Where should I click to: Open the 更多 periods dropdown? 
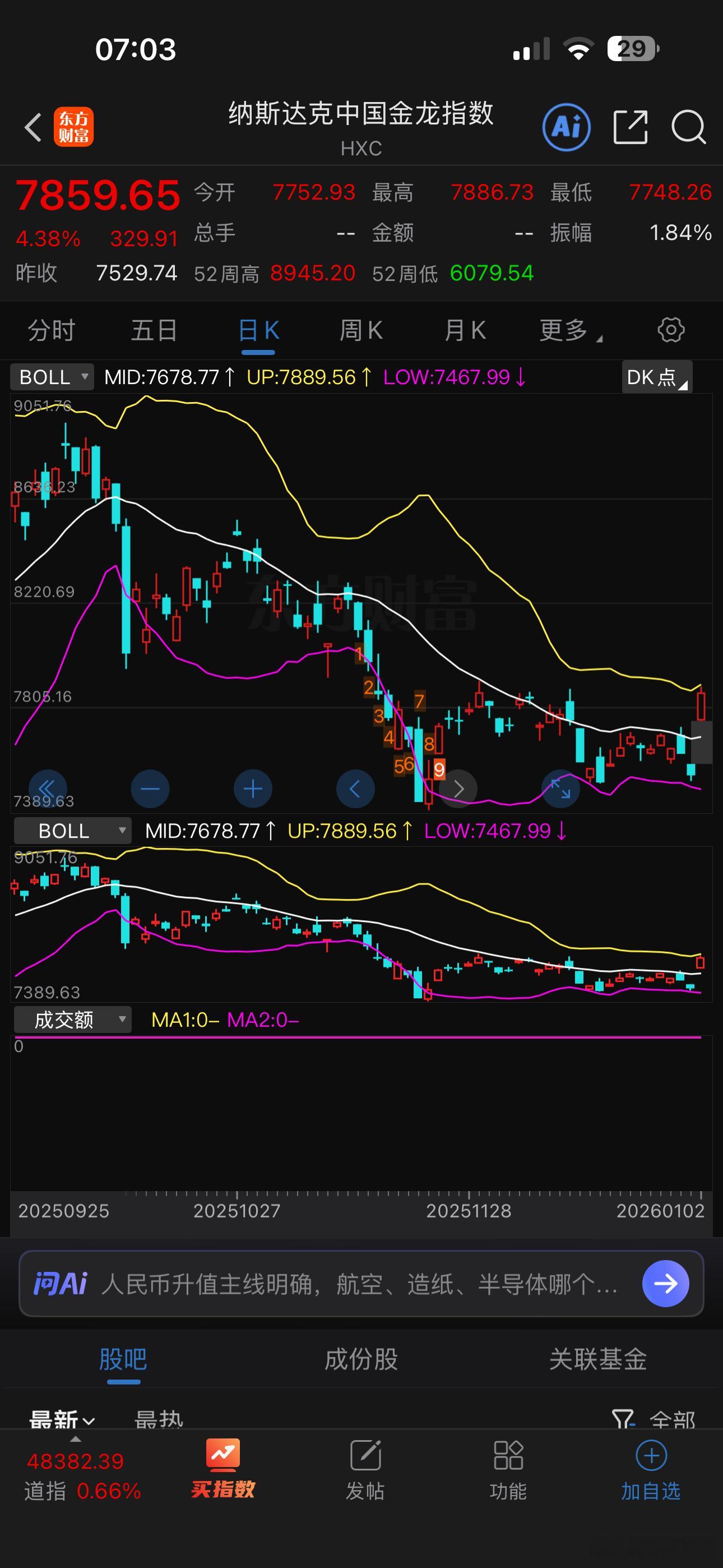571,330
